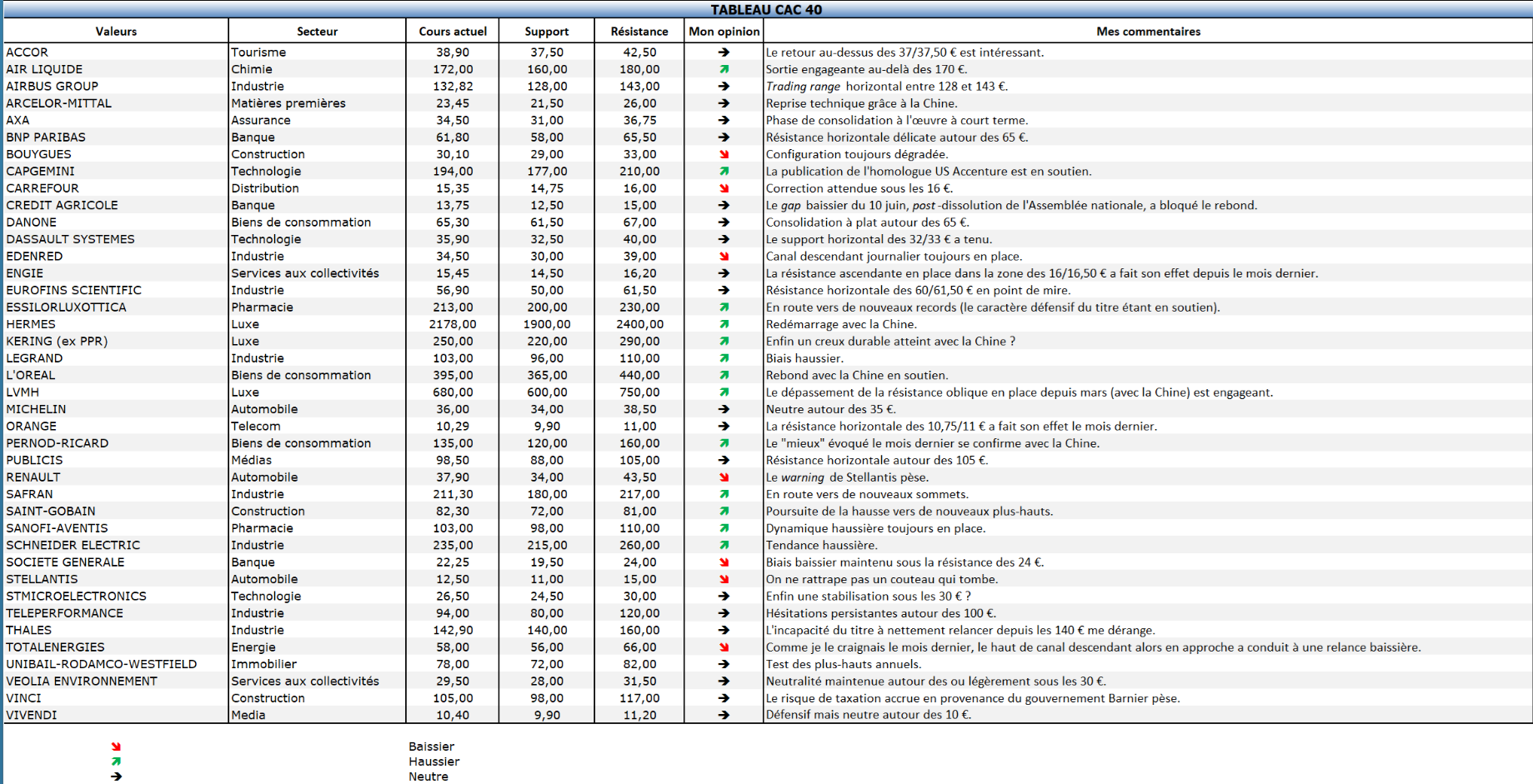Click the 'Haussier' legend label
This screenshot has width=1533, height=784.
(434, 762)
